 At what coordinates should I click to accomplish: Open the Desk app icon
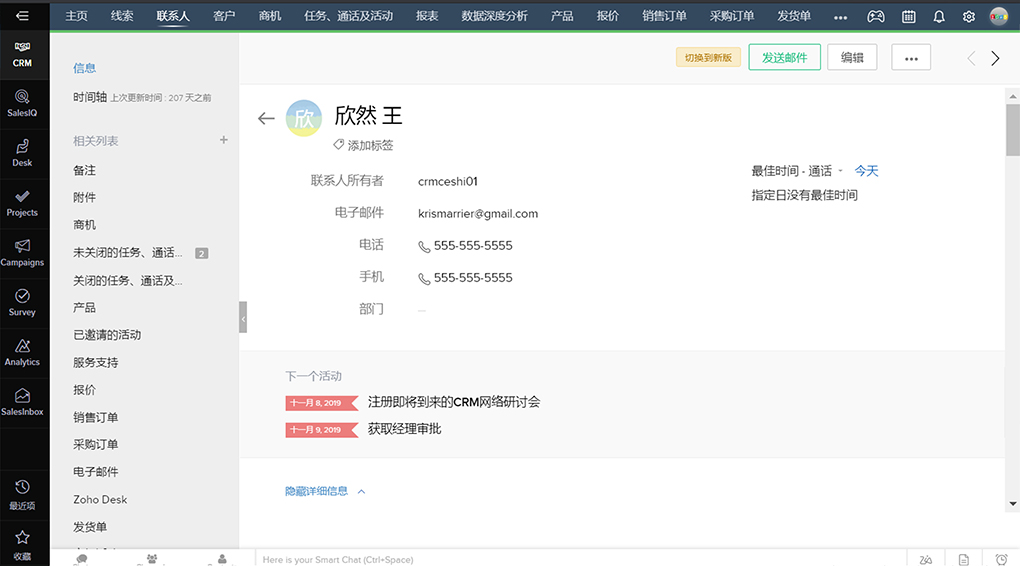tap(22, 153)
